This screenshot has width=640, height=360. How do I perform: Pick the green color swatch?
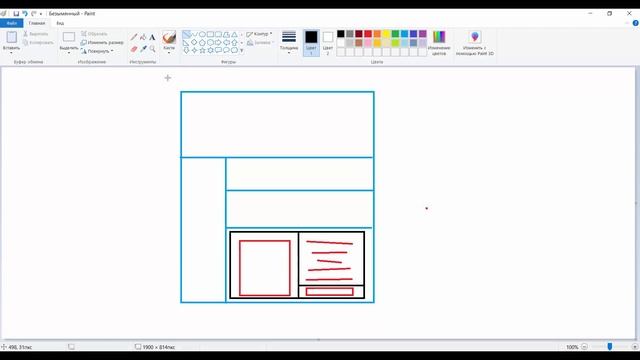point(395,34)
